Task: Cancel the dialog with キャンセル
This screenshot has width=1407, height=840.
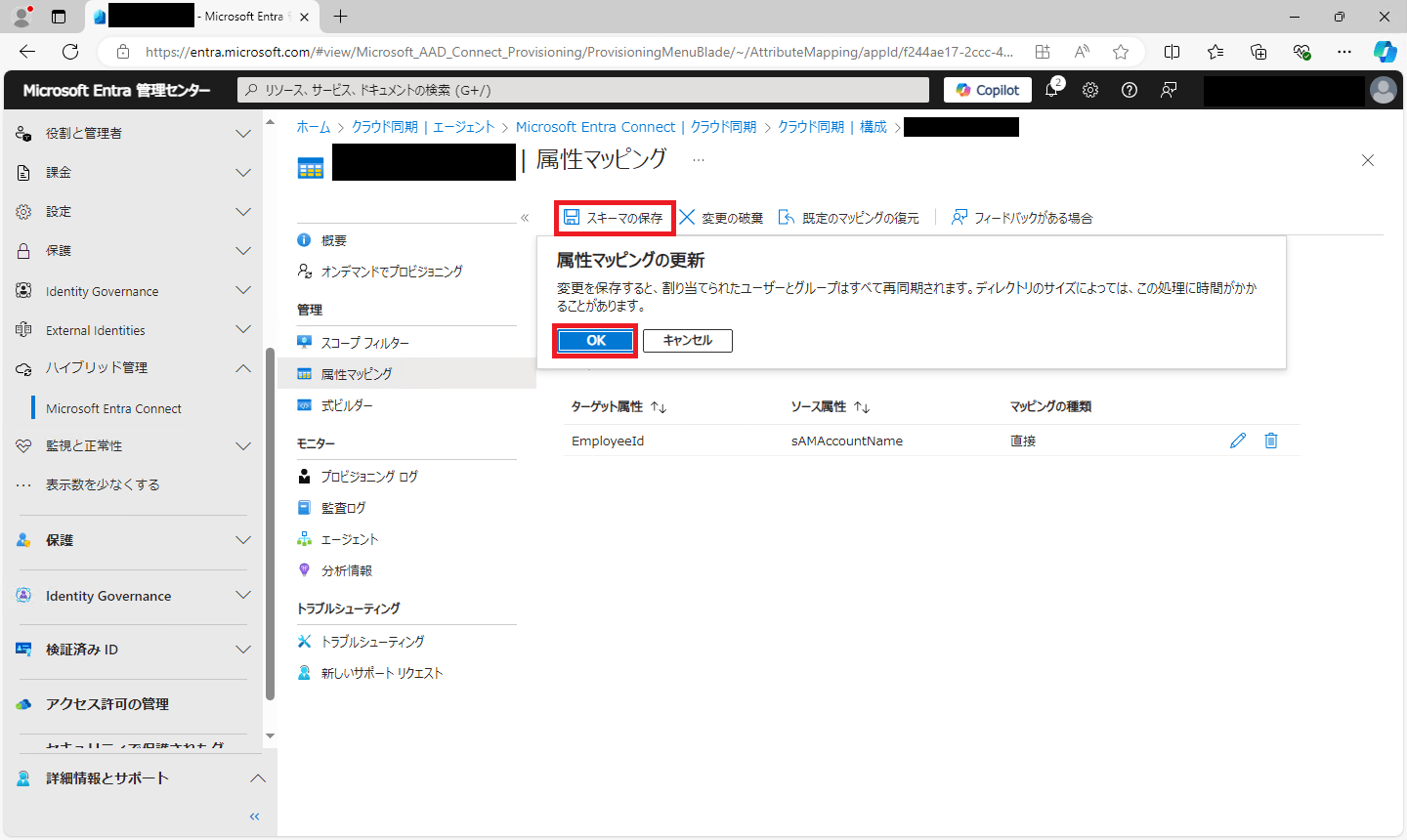Action: [x=688, y=341]
